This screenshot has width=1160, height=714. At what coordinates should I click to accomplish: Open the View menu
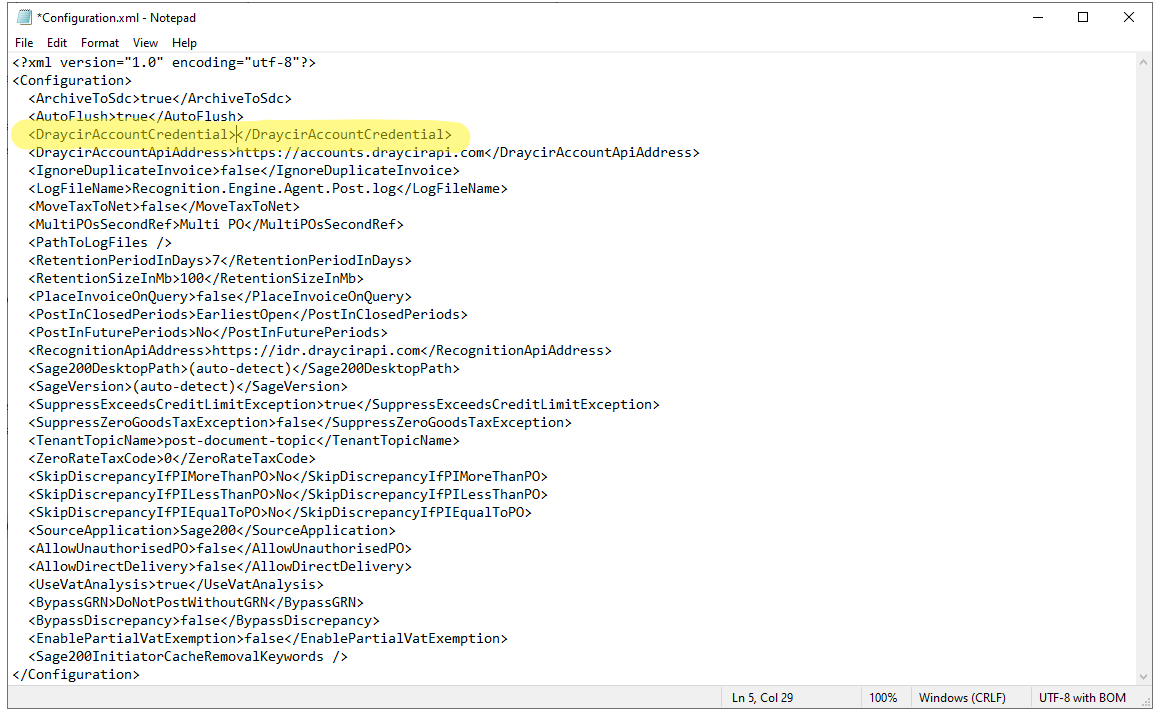[145, 43]
